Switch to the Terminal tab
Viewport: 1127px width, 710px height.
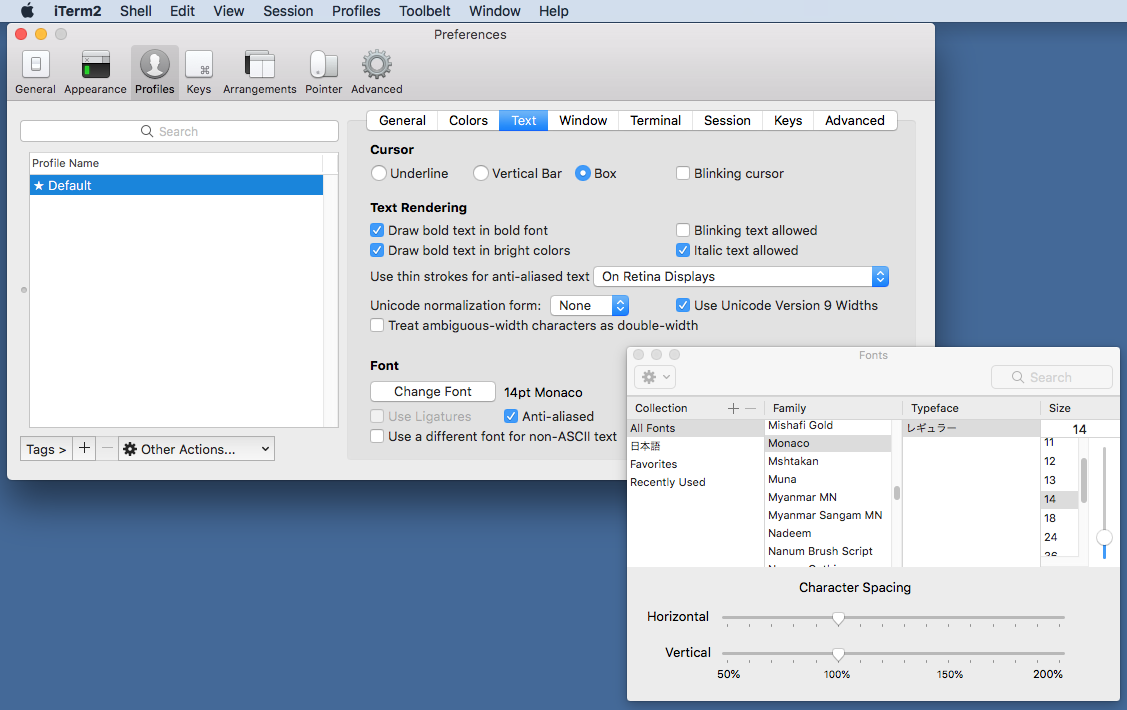pos(656,121)
